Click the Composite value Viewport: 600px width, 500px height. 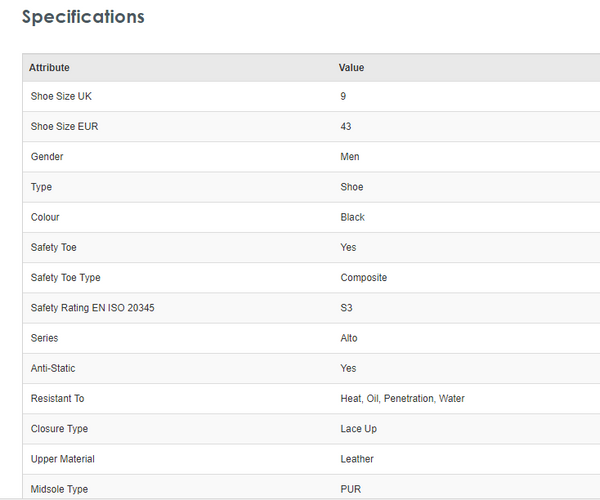pos(364,278)
